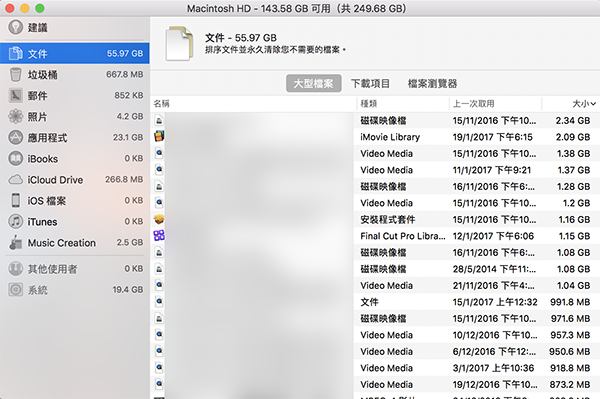The width and height of the screenshot is (600, 399).
Task: Select the Video Media 950.6 MB row
Action: 375,351
